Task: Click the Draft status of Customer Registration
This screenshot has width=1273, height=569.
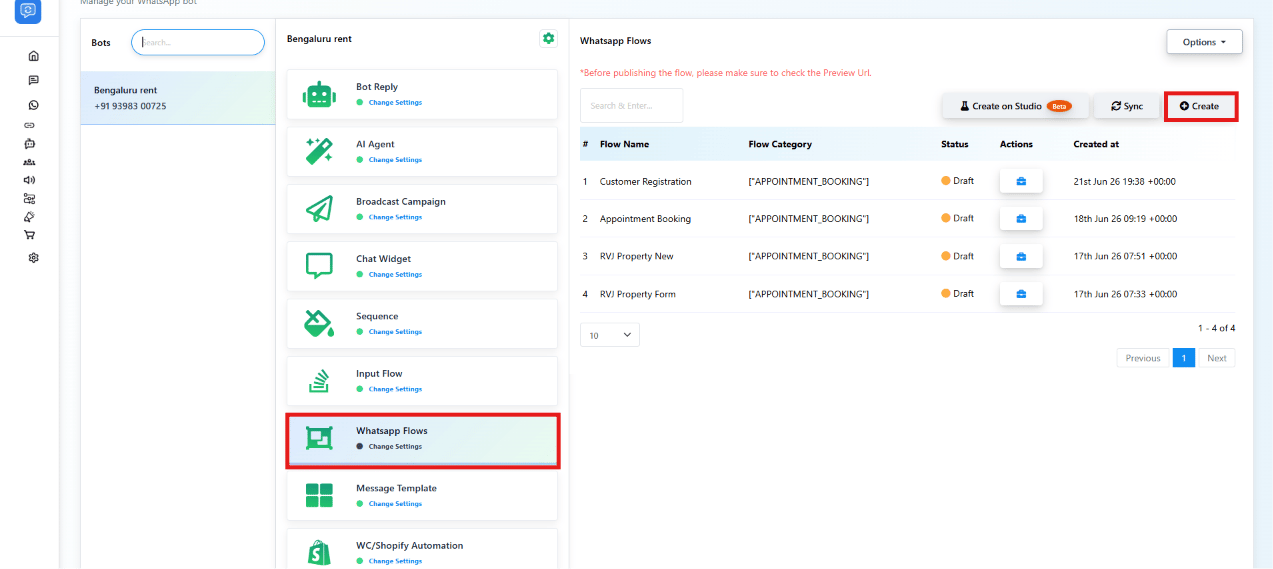Action: (x=957, y=181)
